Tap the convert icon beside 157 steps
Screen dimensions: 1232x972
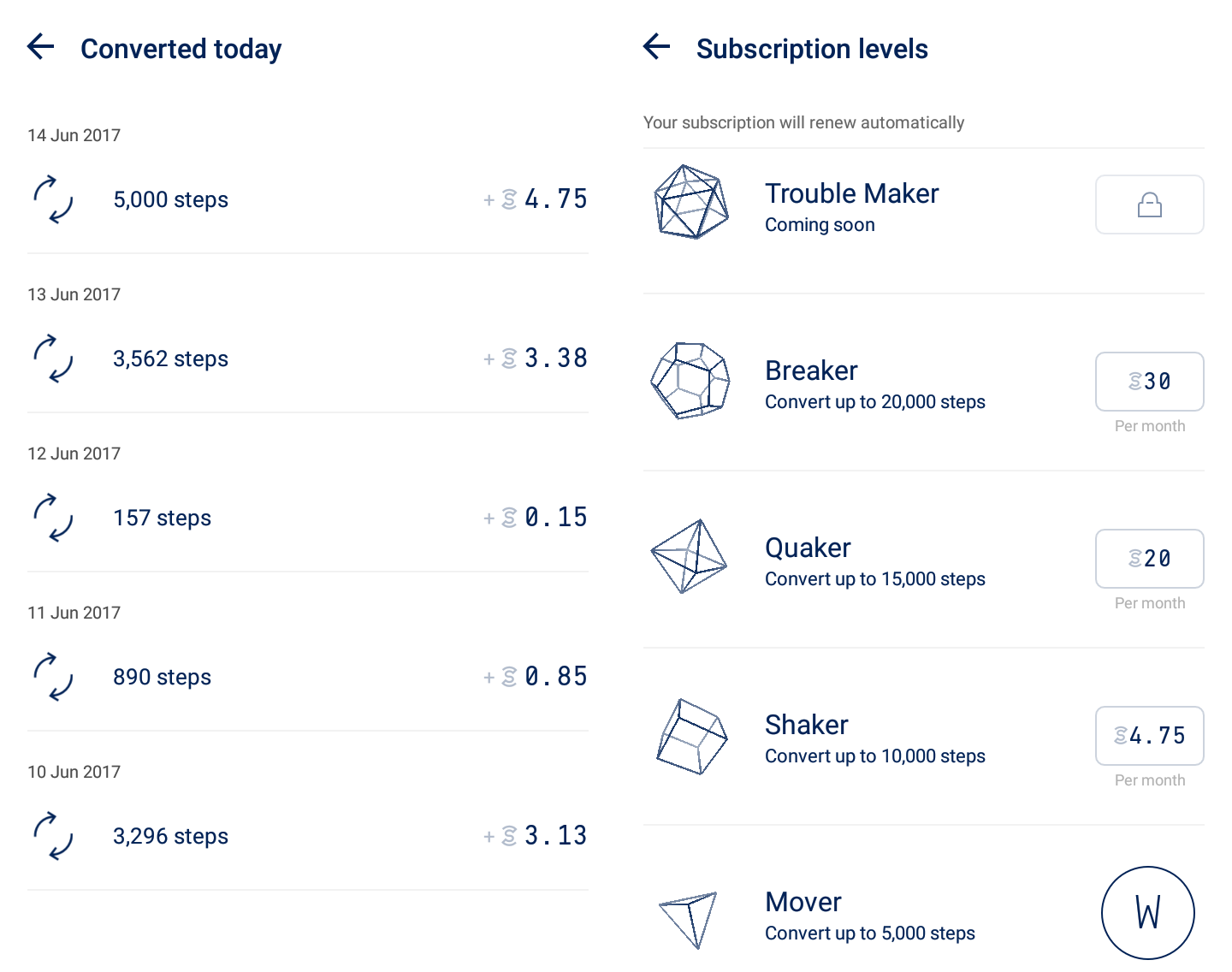[53, 518]
